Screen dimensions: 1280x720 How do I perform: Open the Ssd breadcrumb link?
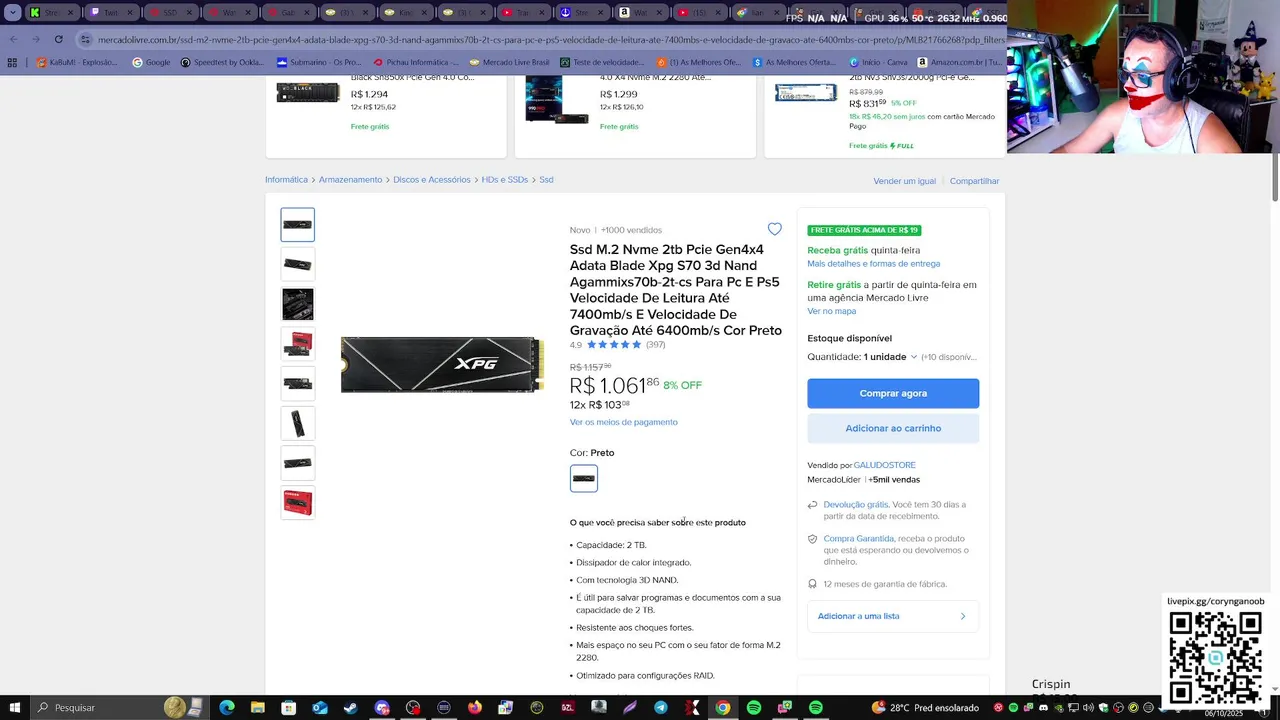pos(546,180)
